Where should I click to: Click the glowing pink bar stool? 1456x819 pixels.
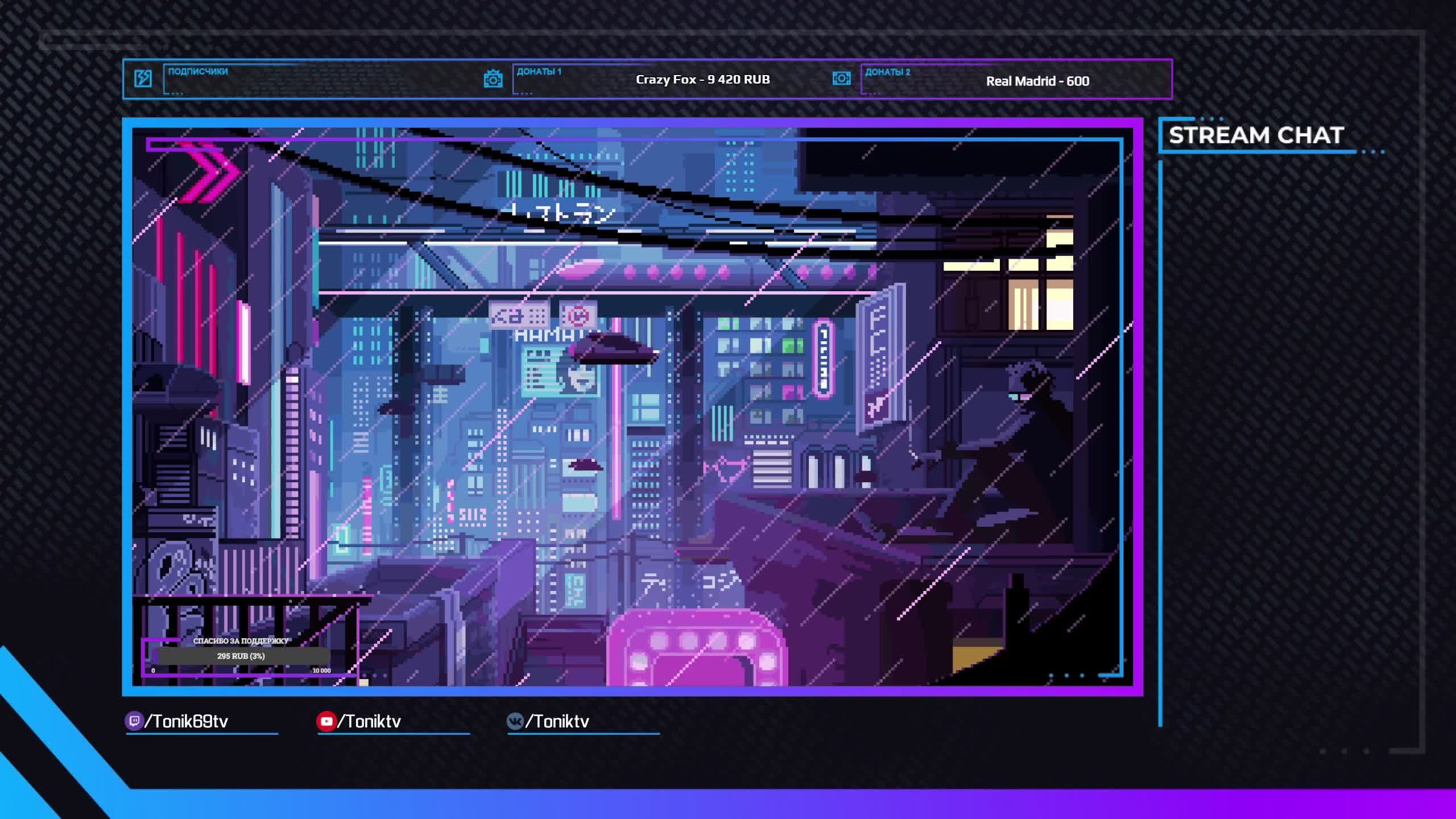point(697,648)
